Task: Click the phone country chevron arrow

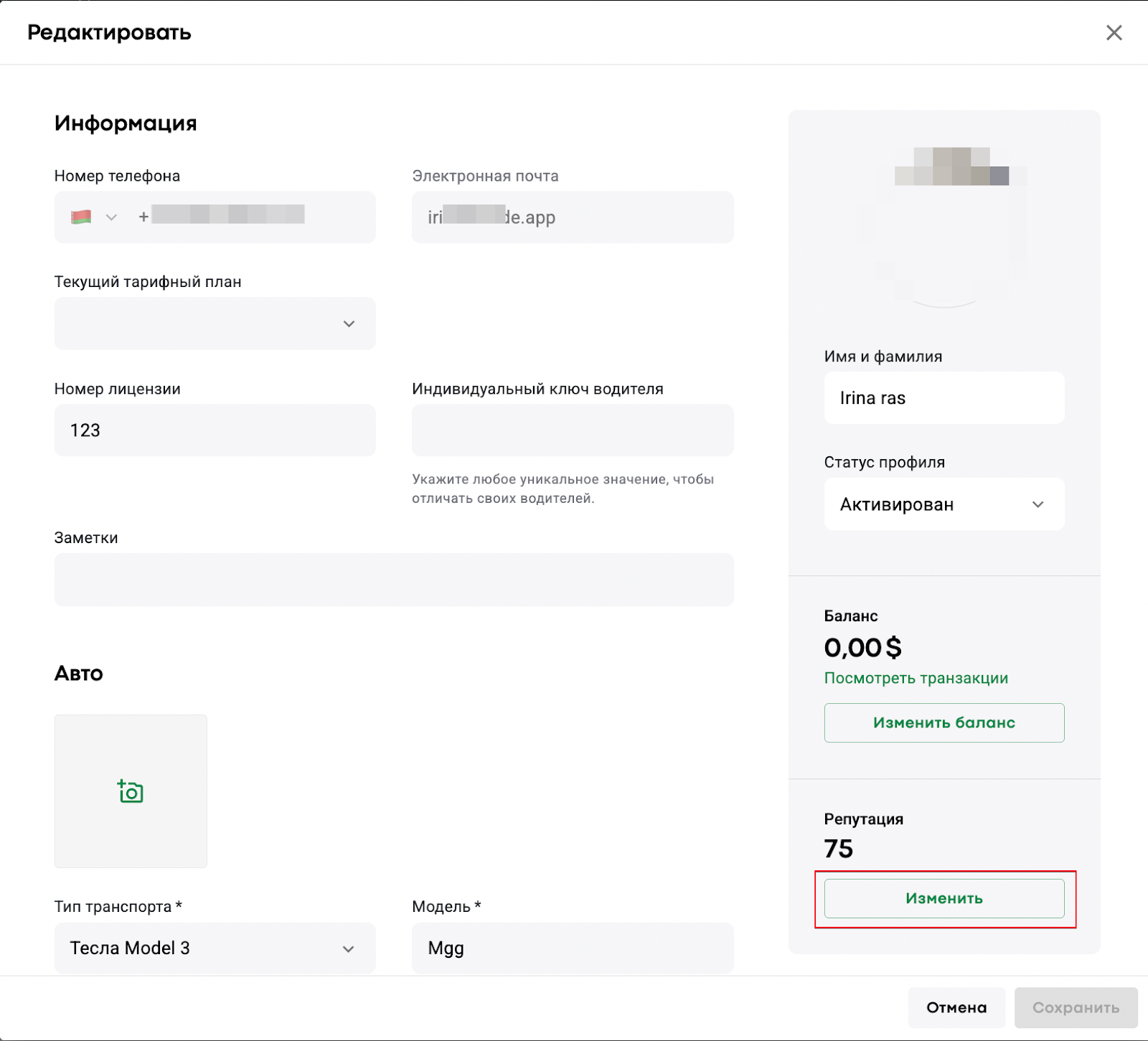Action: pos(111,217)
